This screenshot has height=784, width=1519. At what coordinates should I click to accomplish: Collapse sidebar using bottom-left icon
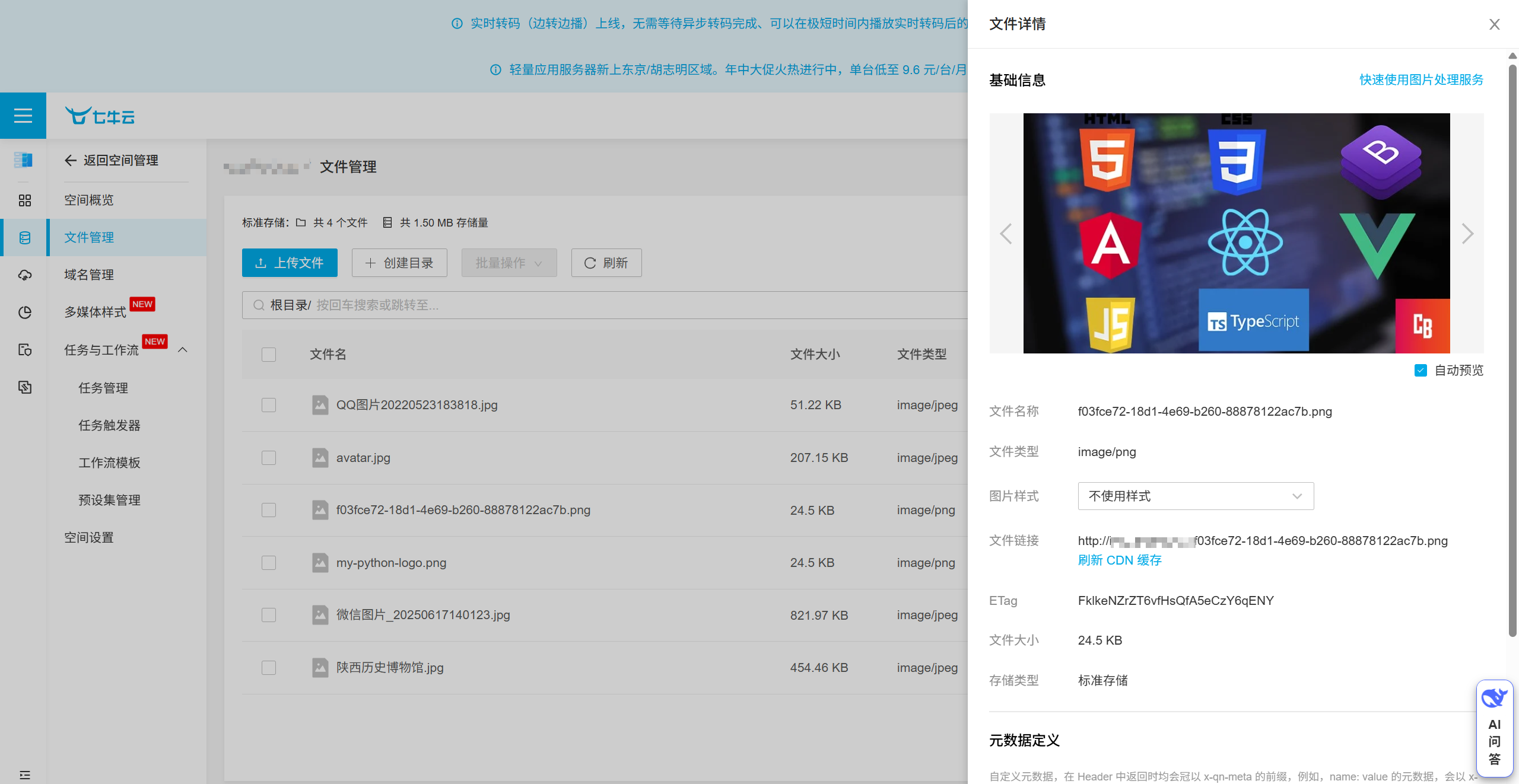(x=24, y=775)
